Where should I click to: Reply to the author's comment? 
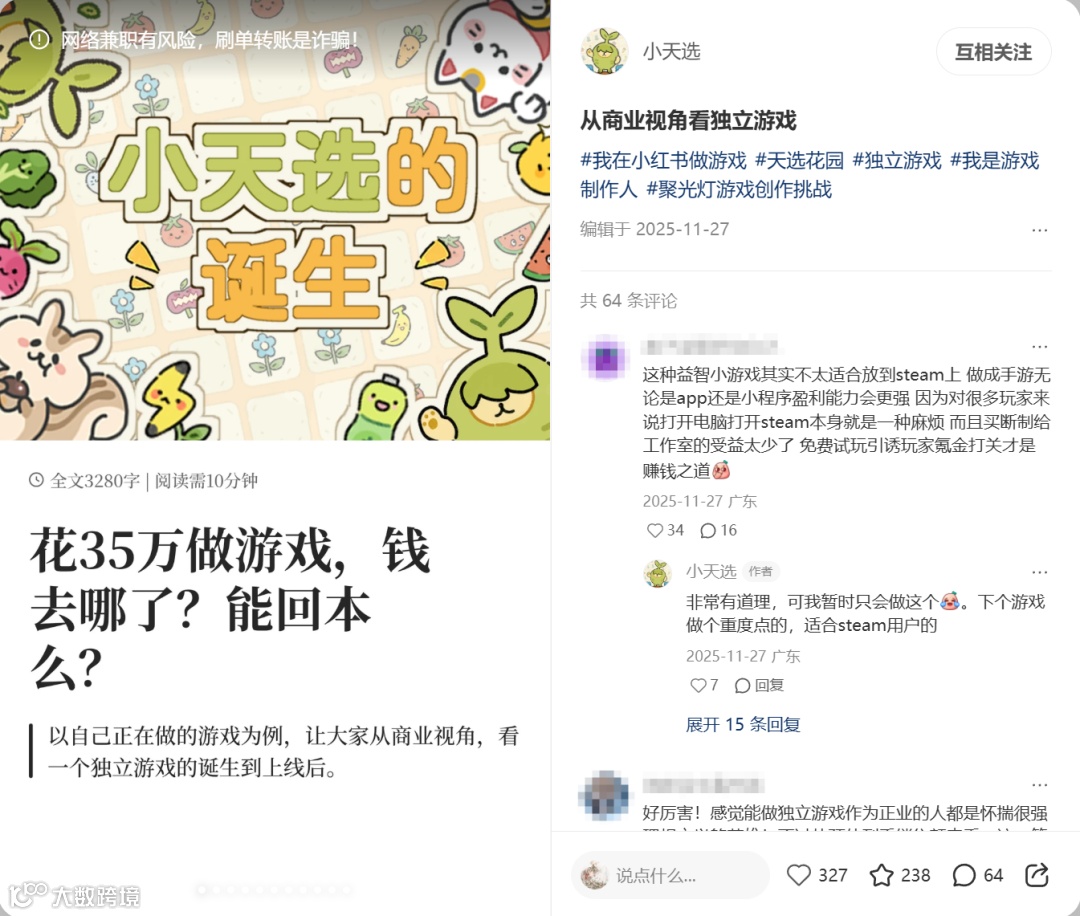(760, 685)
